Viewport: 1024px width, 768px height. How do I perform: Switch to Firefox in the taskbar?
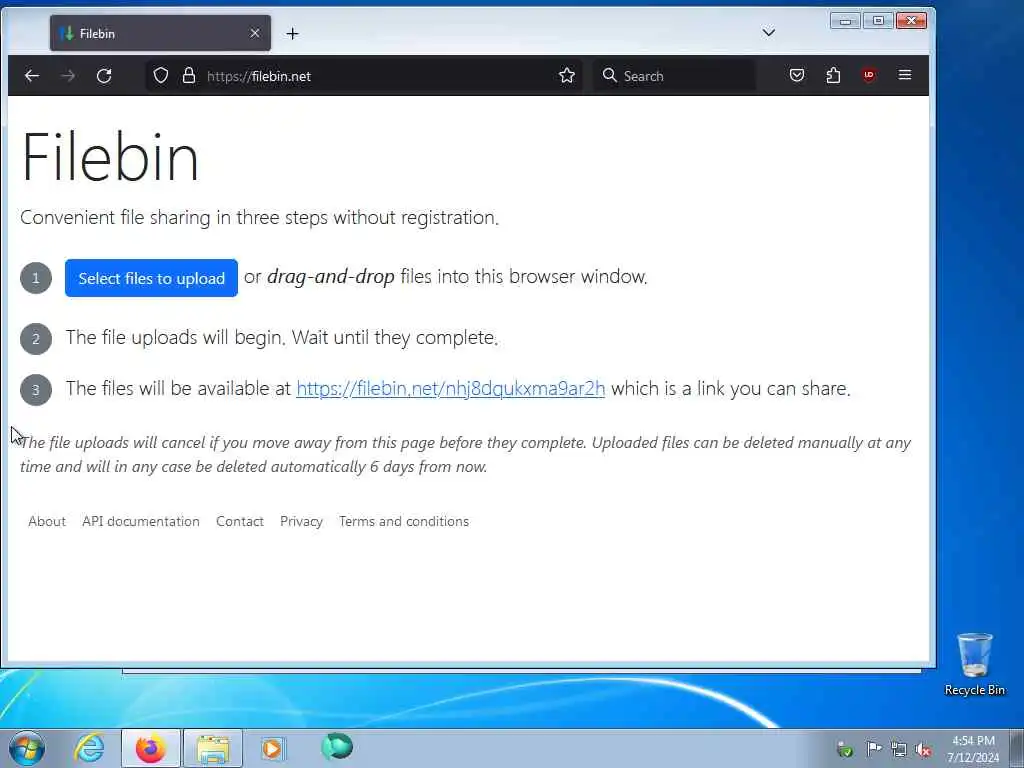pos(150,748)
